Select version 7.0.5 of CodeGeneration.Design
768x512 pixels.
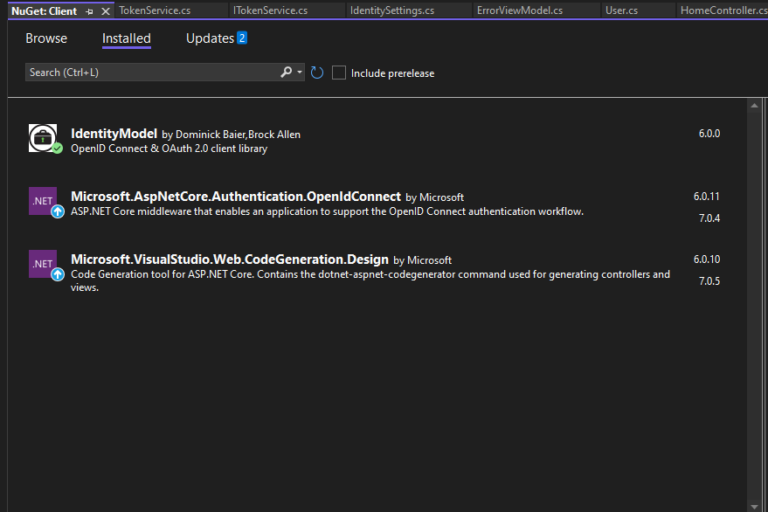[x=706, y=281]
